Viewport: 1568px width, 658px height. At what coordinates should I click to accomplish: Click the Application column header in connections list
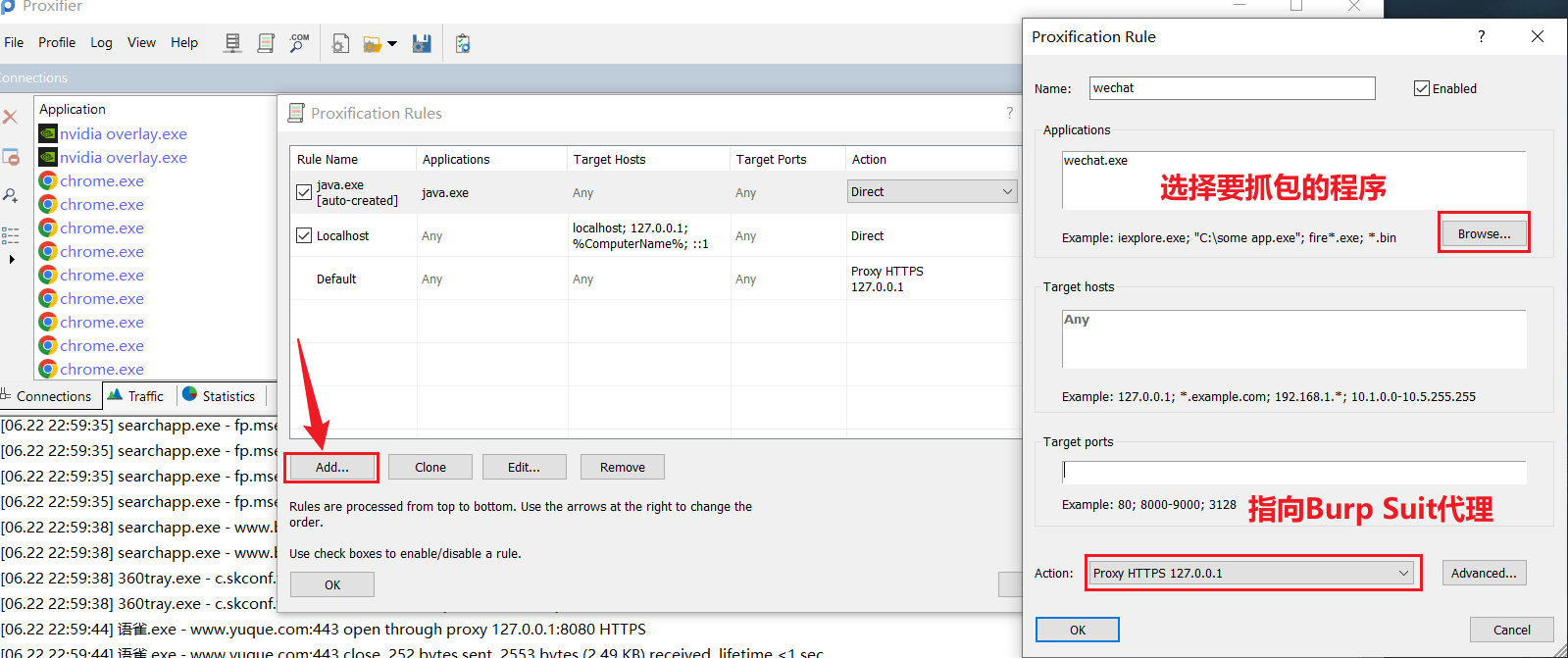155,109
